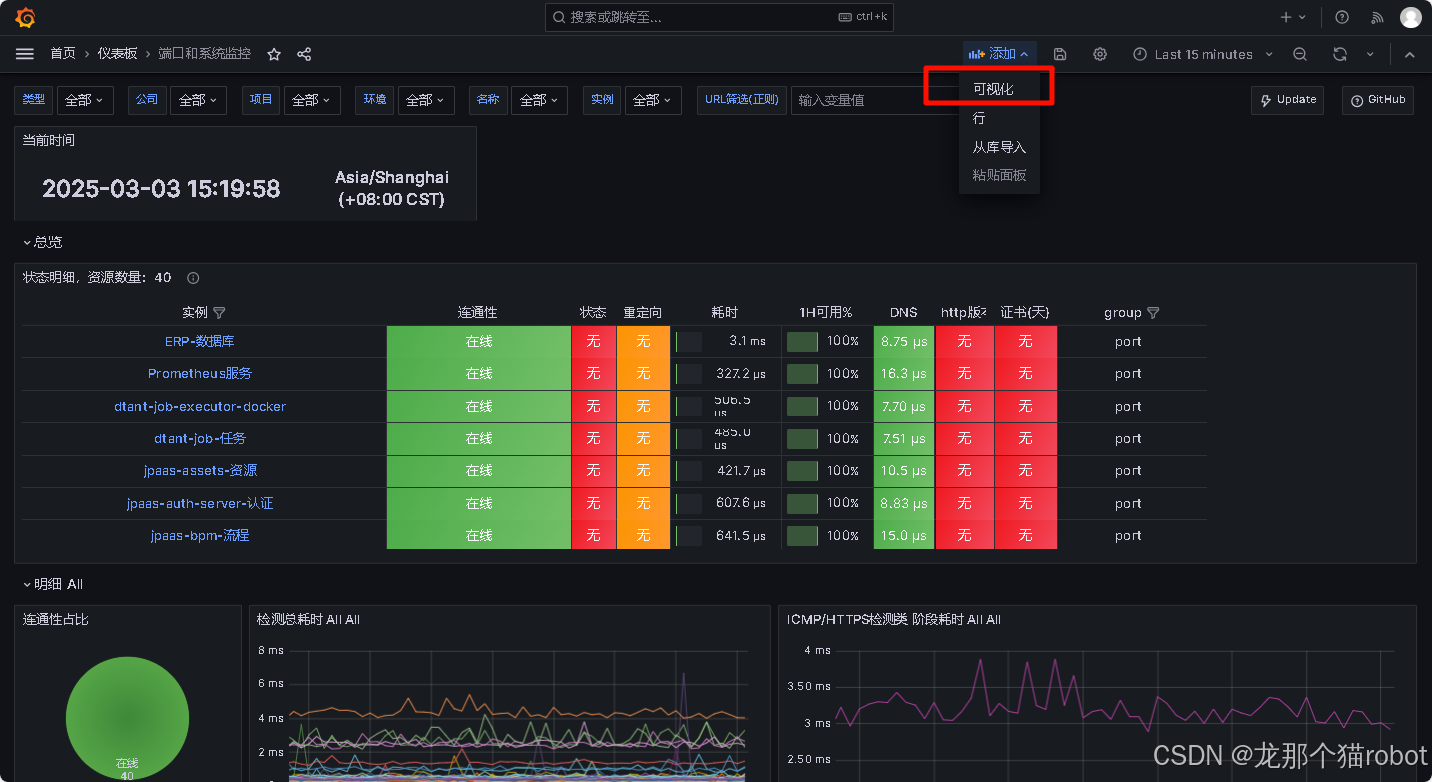Save the dashboard with the floppy disk icon

point(1060,54)
